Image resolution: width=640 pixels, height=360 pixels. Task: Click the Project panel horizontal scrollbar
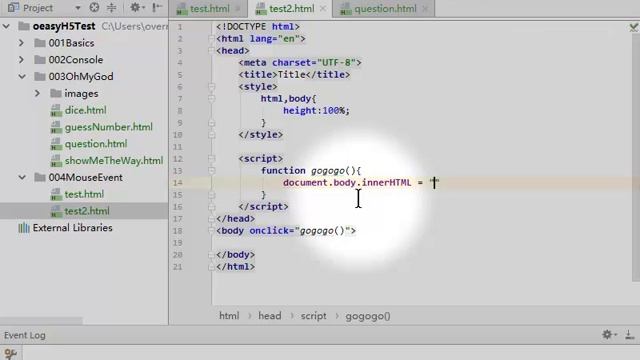41,321
